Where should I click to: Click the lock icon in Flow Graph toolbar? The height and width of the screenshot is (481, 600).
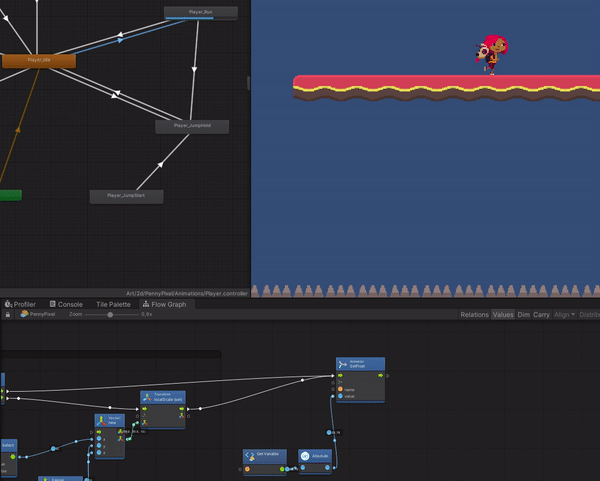pos(8,314)
